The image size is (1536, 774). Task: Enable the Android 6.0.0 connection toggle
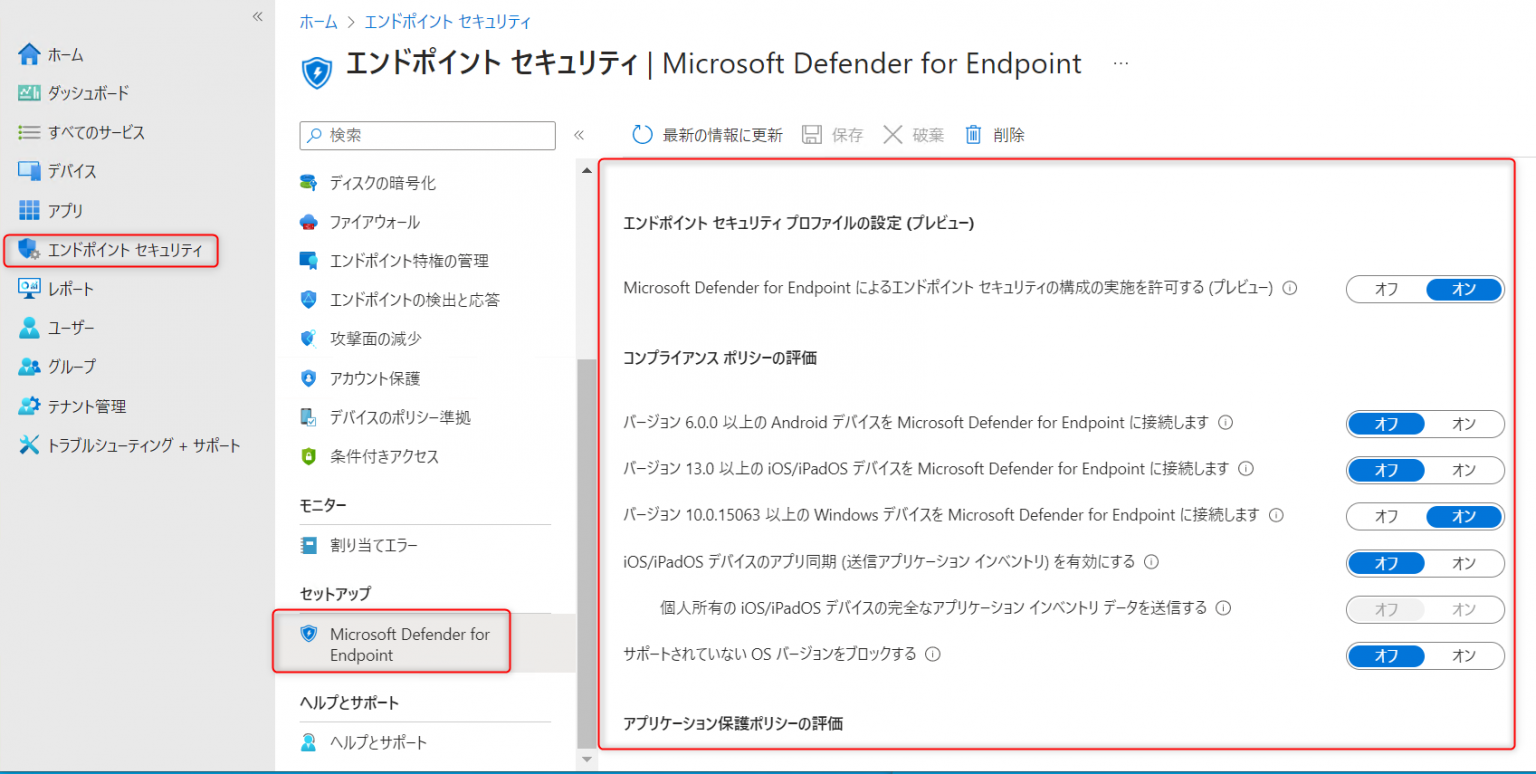click(x=1463, y=424)
